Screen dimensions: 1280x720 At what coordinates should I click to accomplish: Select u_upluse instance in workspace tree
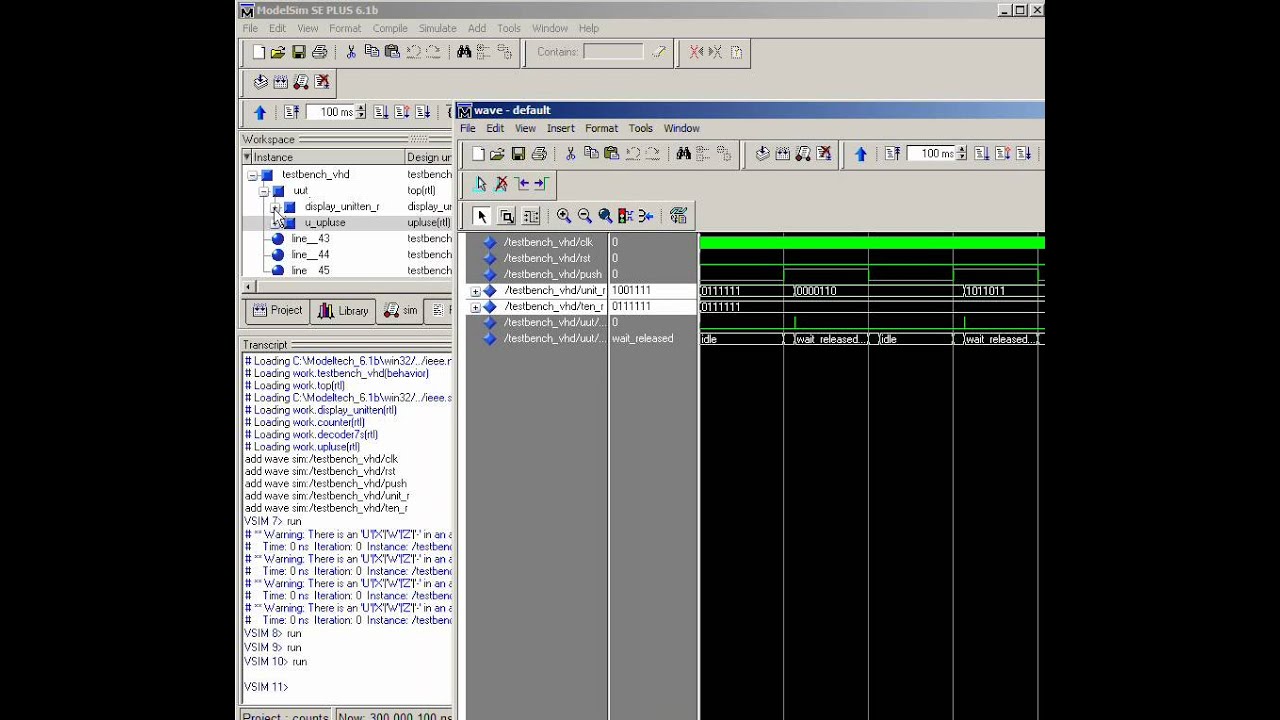tap(325, 223)
